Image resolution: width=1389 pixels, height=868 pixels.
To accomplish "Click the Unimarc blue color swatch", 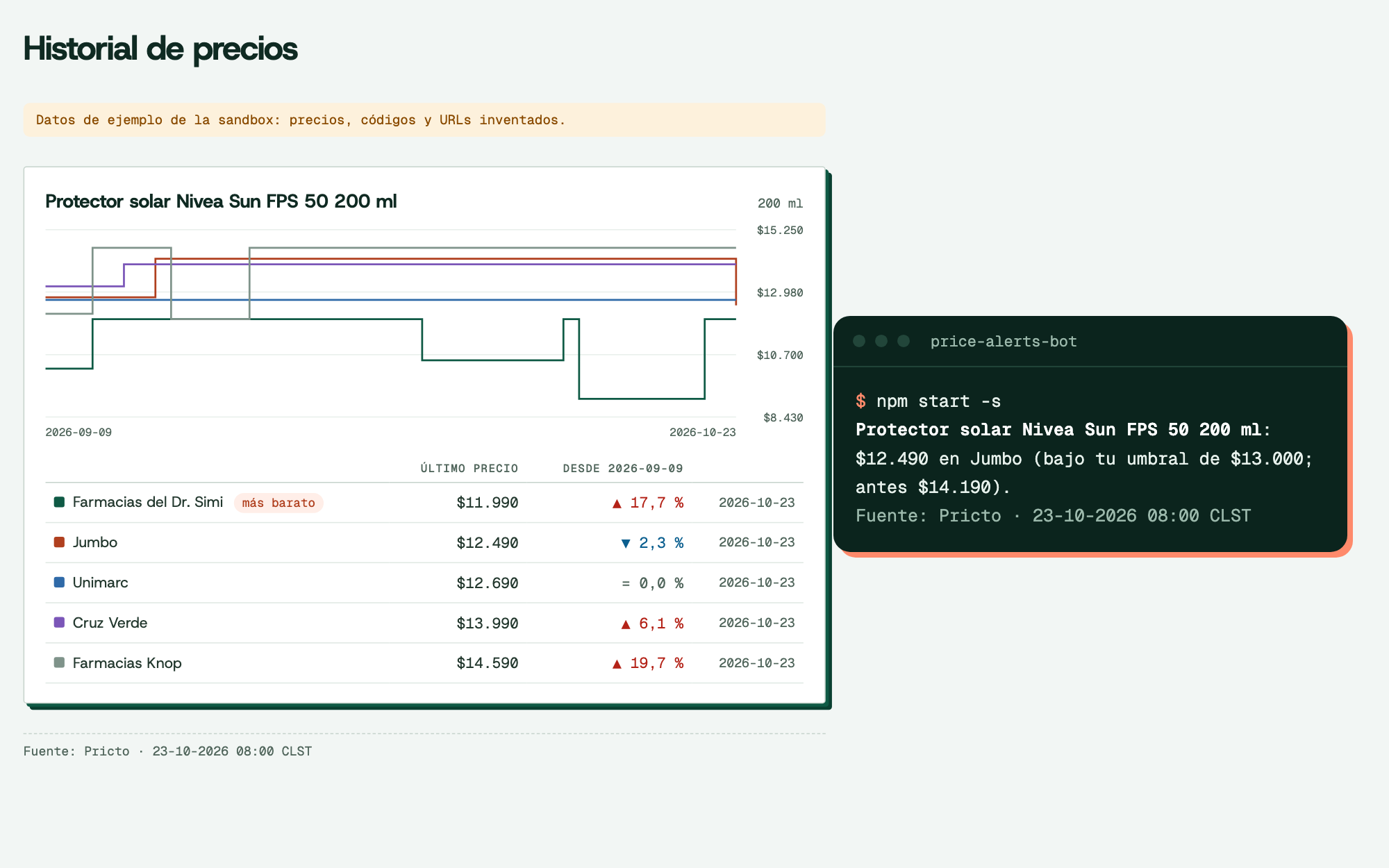I will point(59,583).
